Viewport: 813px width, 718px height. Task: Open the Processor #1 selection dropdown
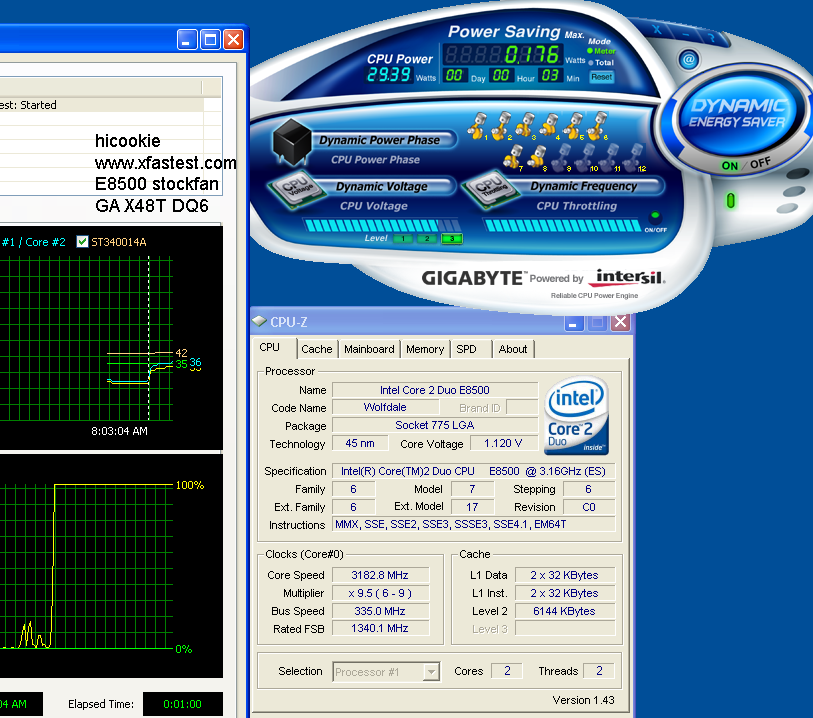pos(431,672)
